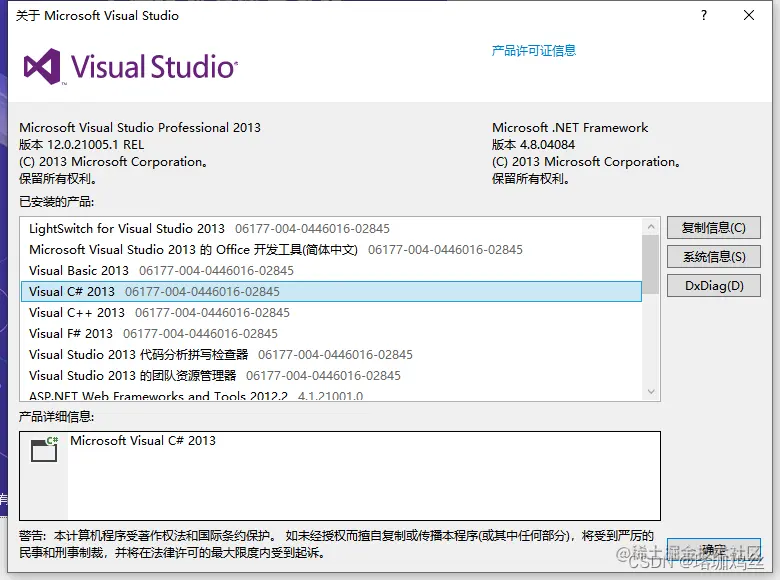Image resolution: width=780 pixels, height=580 pixels.
Task: Close the About Microsoft Visual Studio dialog
Action: click(749, 15)
